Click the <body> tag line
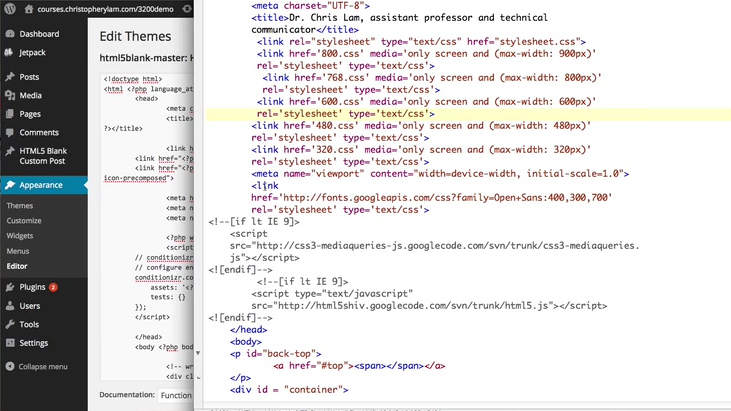Screen dimensions: 731x411 point(246,342)
